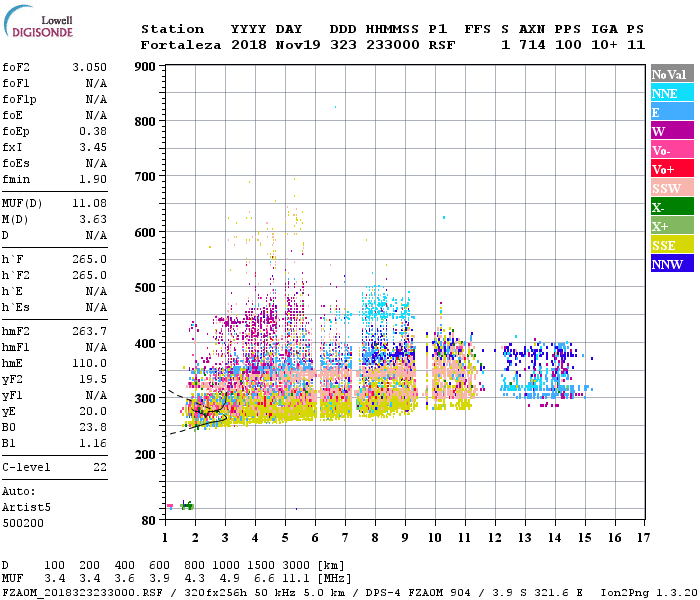The width and height of the screenshot is (700, 600).
Task: Click the station name Fortaleza
Action: coord(181,45)
